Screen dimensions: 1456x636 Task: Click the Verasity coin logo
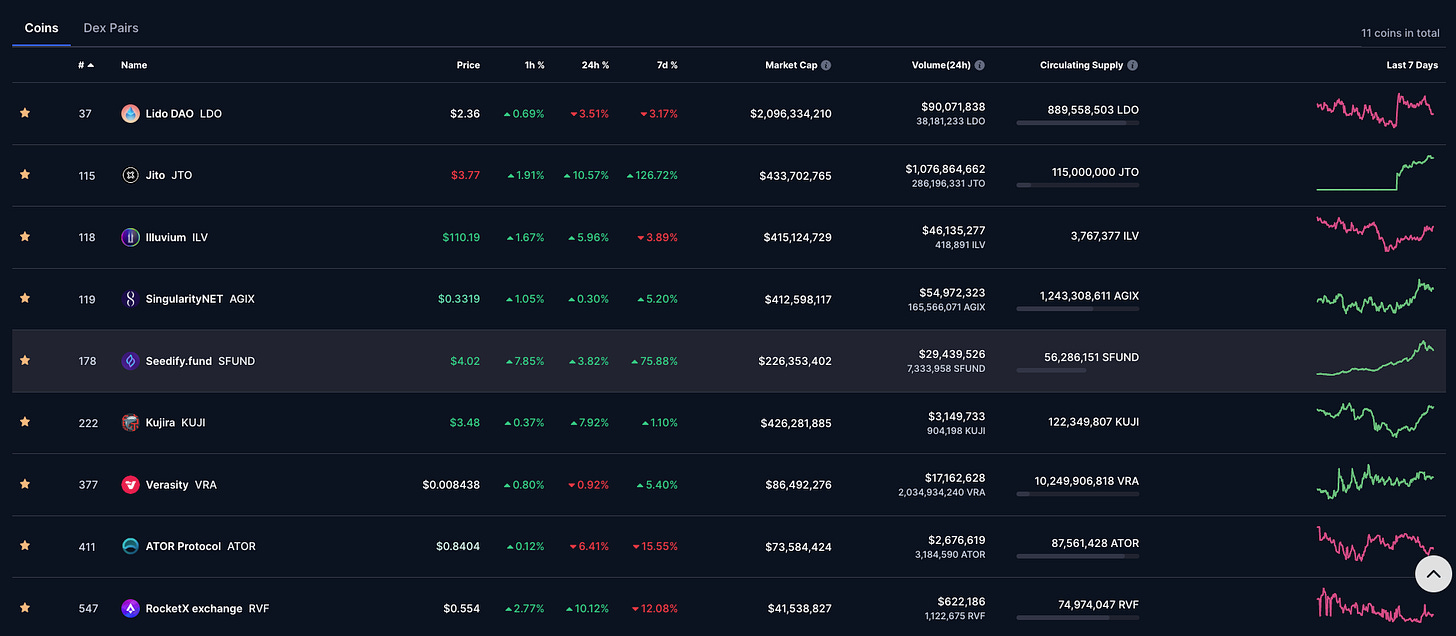click(130, 484)
